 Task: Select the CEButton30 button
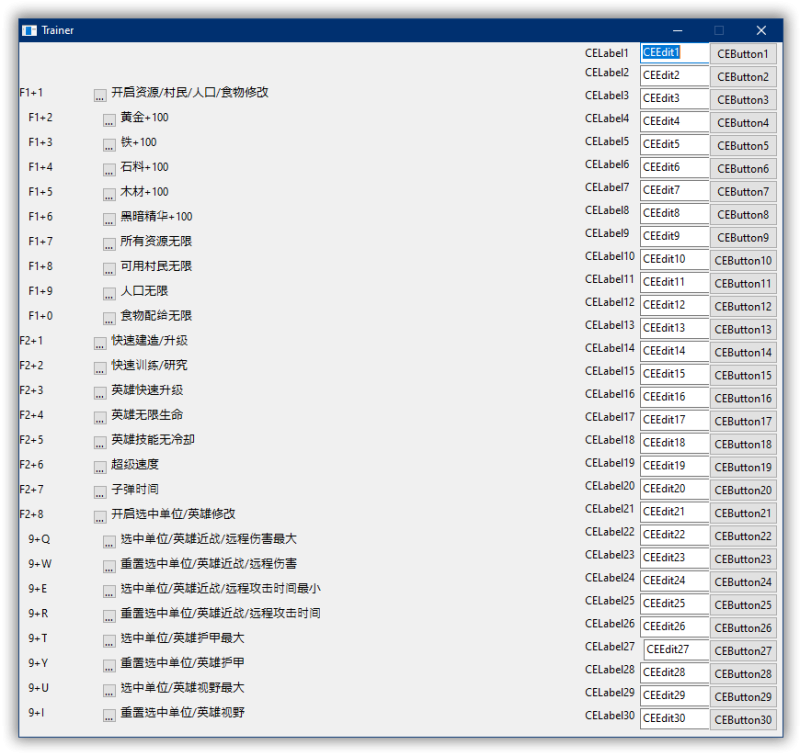tap(743, 720)
